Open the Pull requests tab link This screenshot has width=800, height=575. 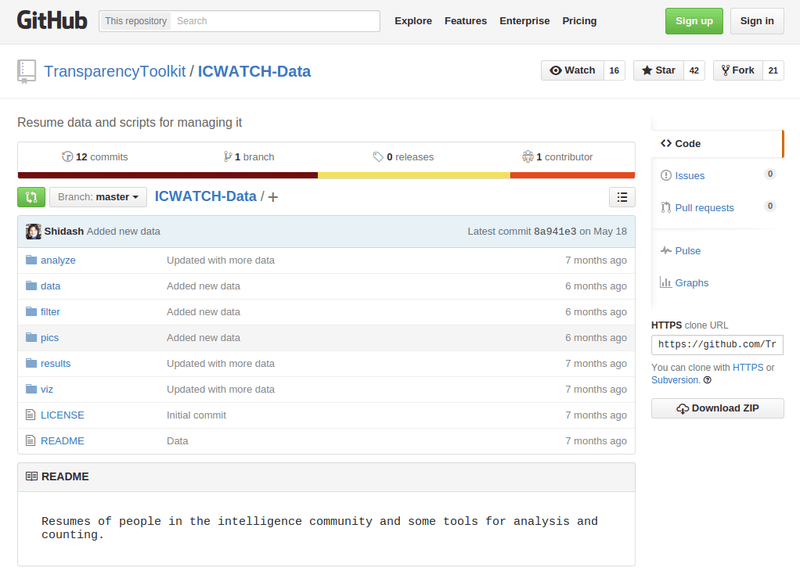704,208
